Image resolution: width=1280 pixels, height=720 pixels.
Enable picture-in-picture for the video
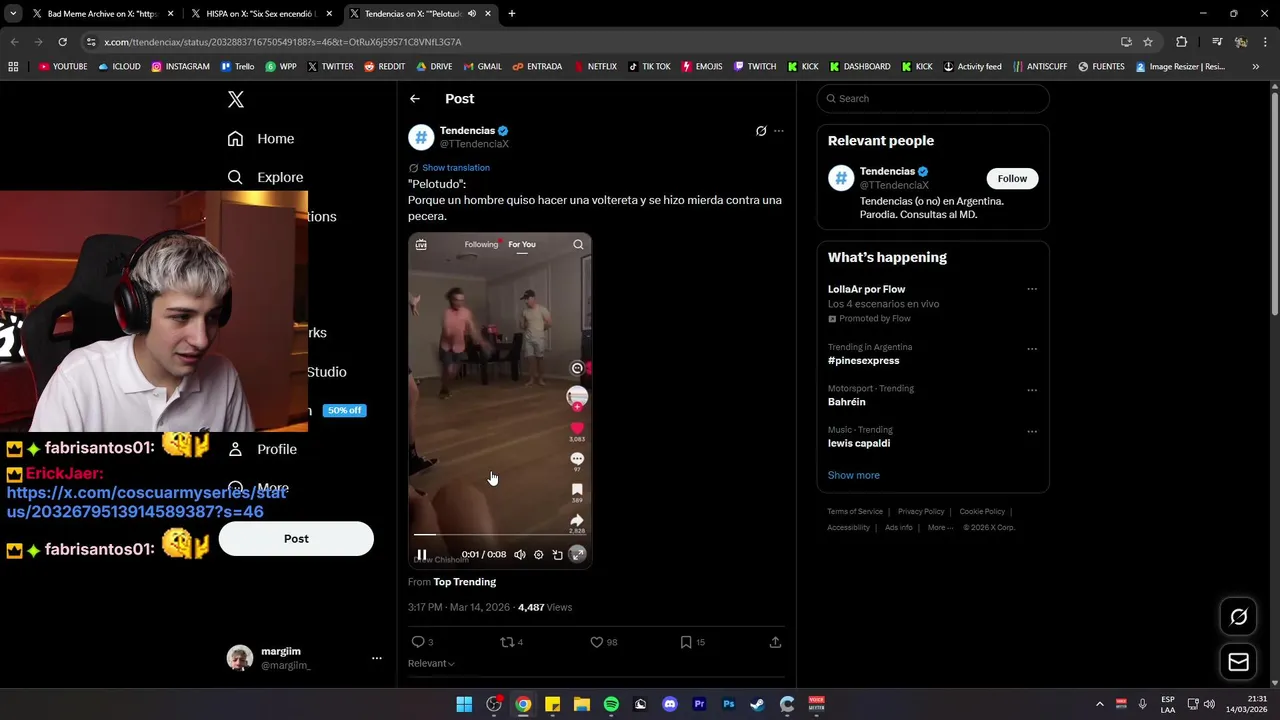(558, 555)
